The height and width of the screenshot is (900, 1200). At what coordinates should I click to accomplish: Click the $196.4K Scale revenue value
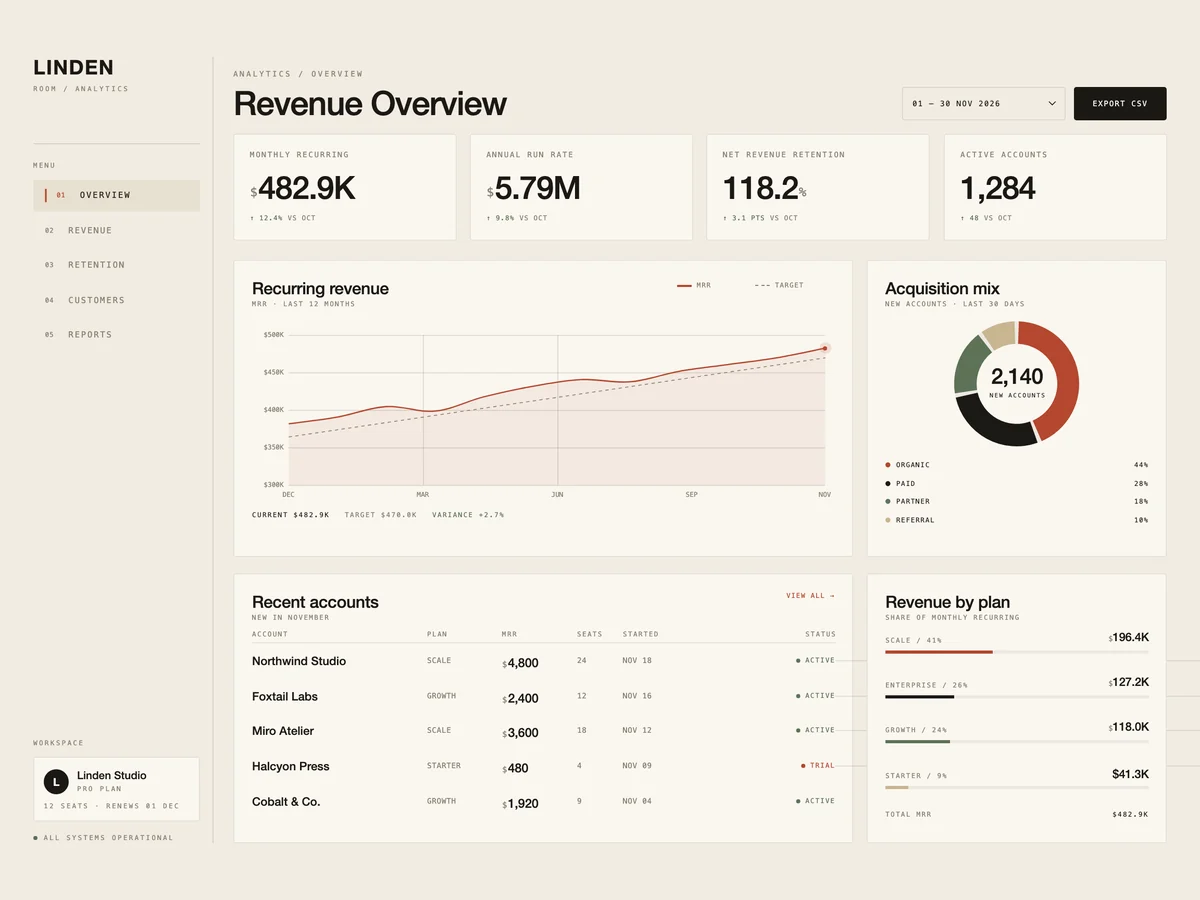[x=1128, y=637]
